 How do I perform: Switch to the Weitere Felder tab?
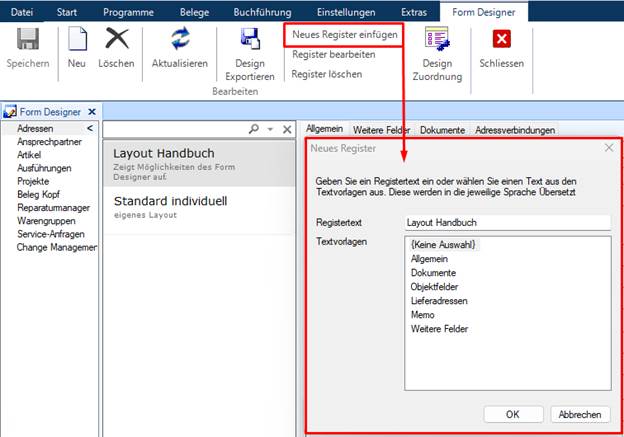(x=381, y=130)
